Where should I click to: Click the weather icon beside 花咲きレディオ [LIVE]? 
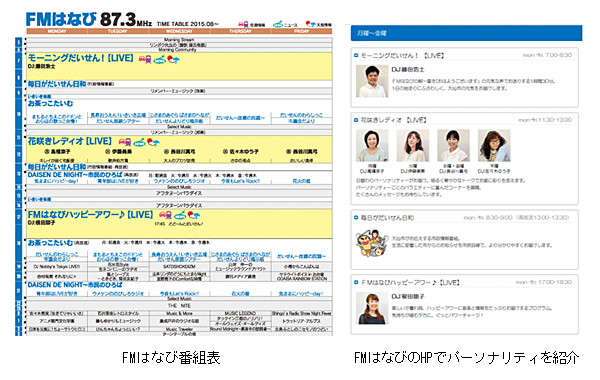(153, 142)
